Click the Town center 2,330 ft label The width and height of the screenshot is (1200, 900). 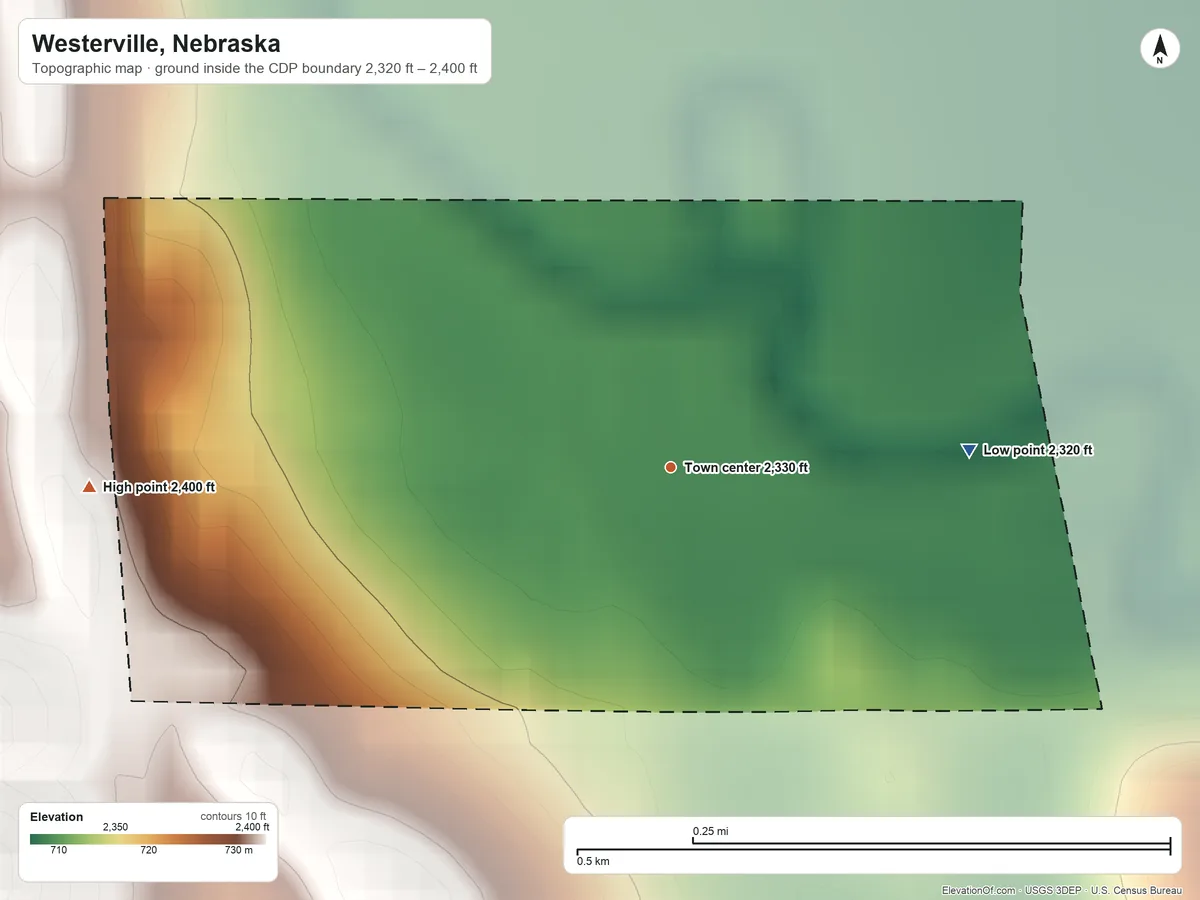pyautogui.click(x=746, y=468)
